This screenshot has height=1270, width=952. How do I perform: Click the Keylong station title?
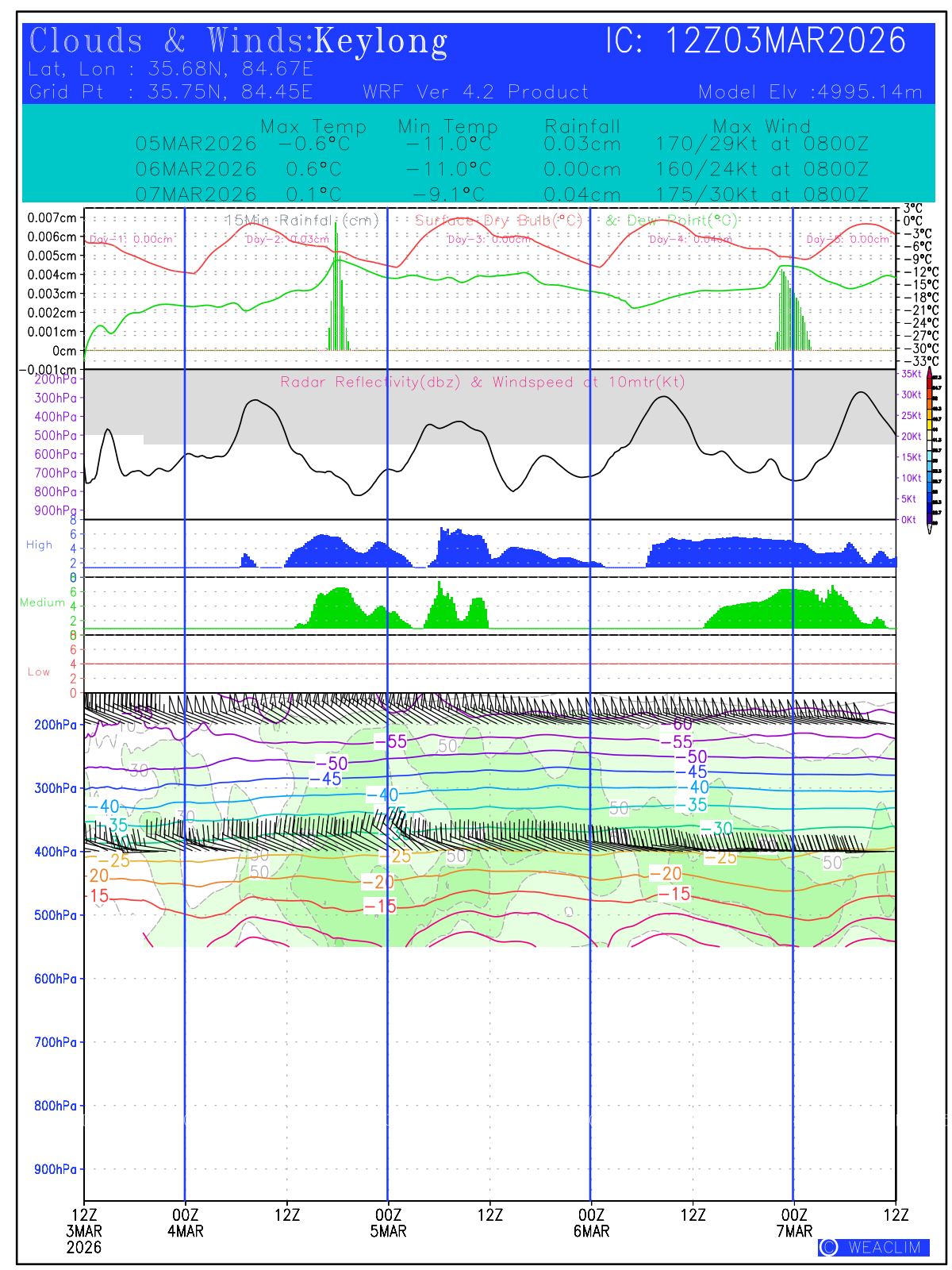click(381, 41)
